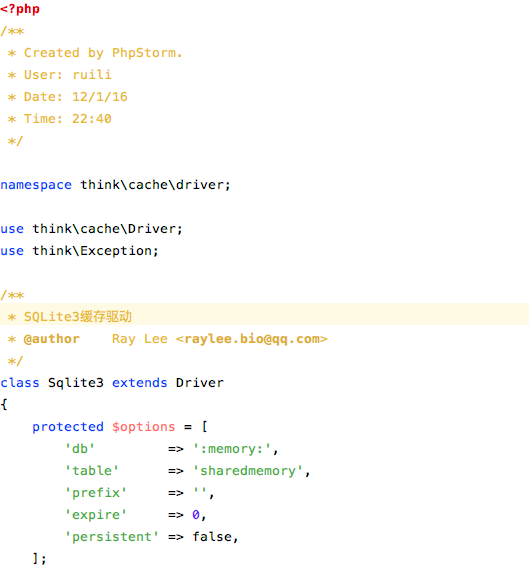Click class name 'Sqlite3'
The width and height of the screenshot is (529, 572).
76,383
